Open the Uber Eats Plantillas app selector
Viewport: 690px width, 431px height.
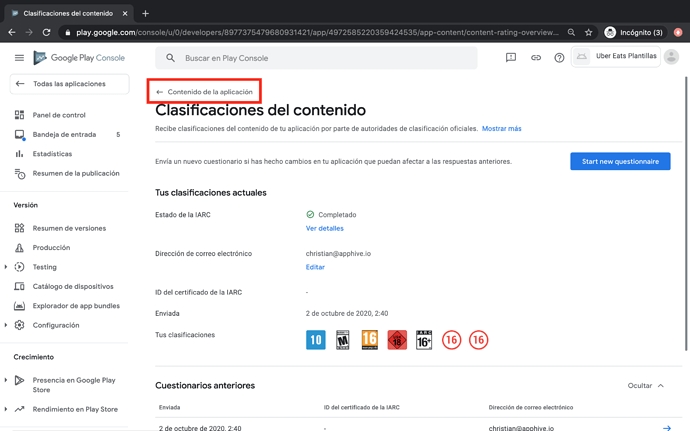(x=616, y=57)
